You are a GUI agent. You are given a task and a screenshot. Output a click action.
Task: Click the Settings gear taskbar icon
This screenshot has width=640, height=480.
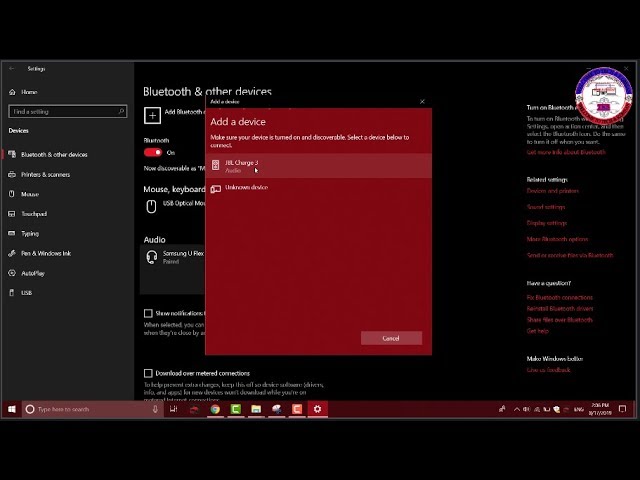318,409
